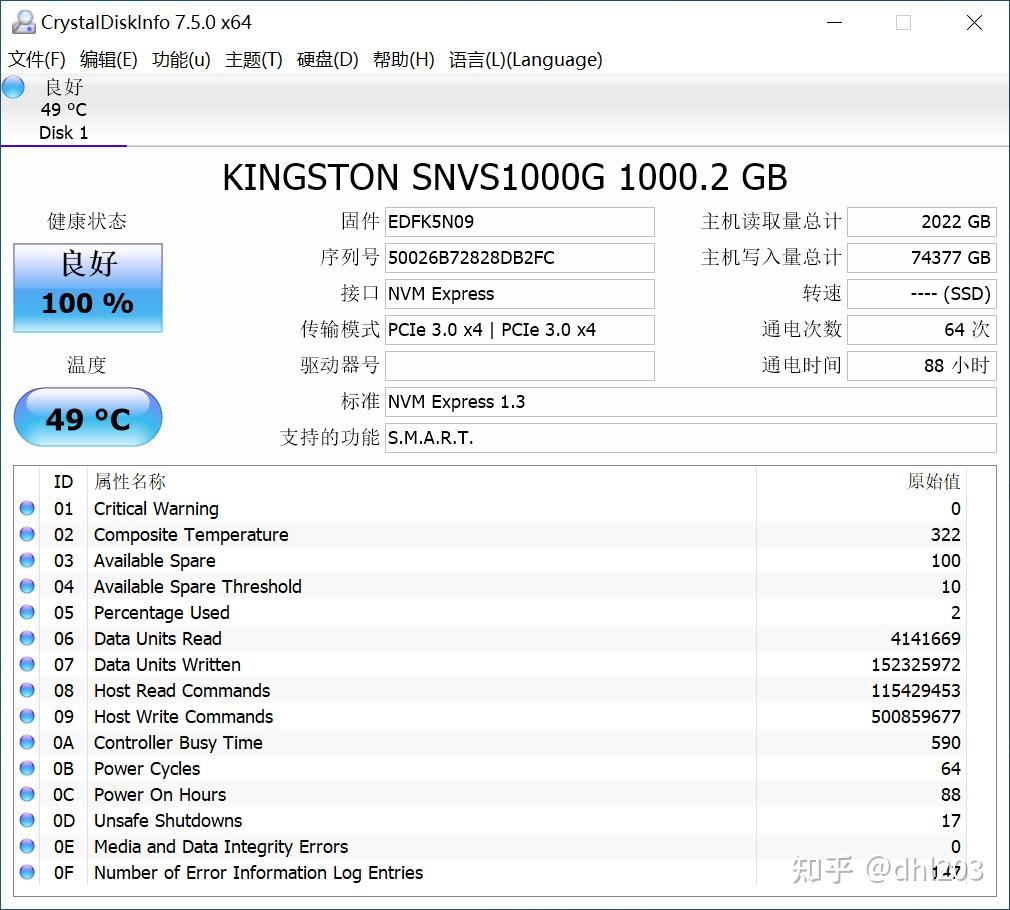Click the interface field NVM Express
Image resolution: width=1010 pixels, height=910 pixels.
coord(520,294)
